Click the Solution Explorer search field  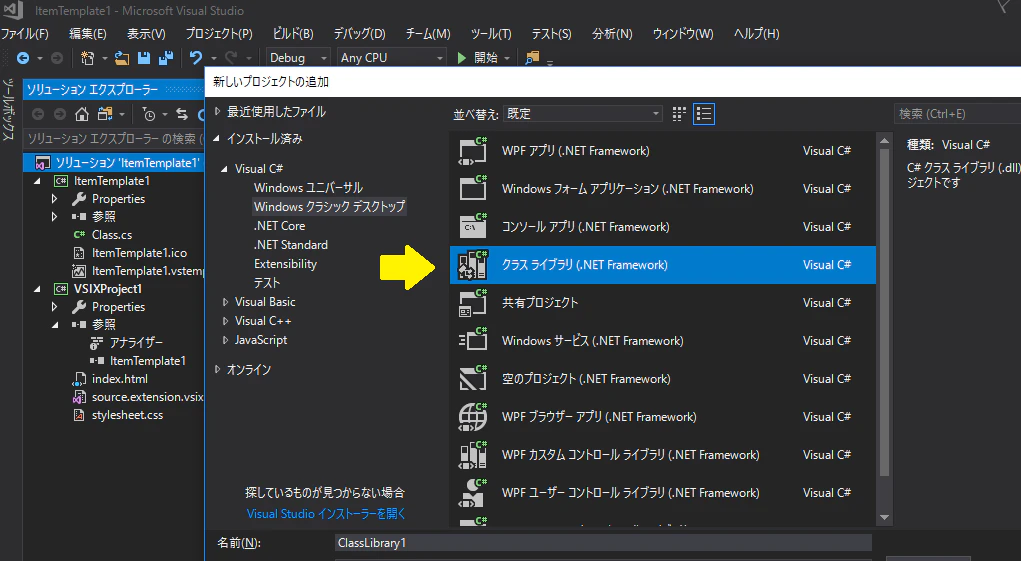pyautogui.click(x=114, y=139)
